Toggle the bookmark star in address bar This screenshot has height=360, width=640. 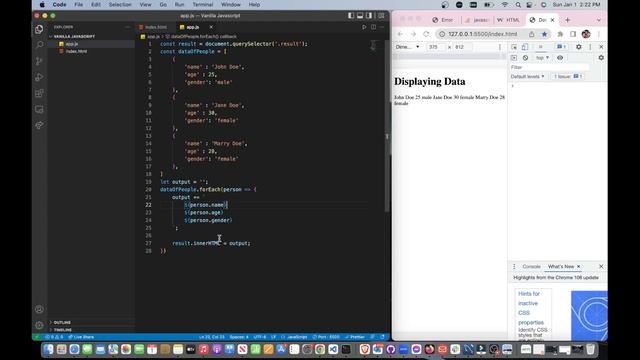click(x=544, y=34)
